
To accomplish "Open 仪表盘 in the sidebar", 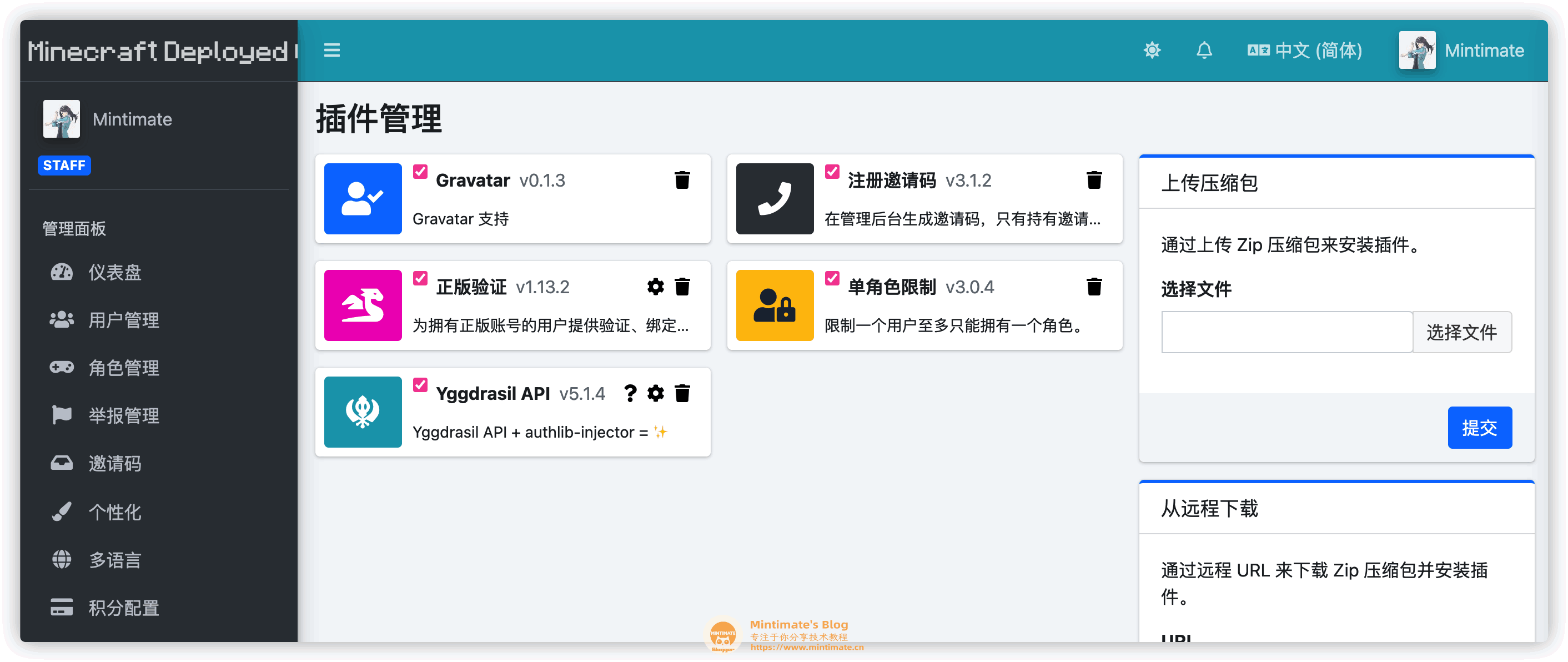I will (158, 272).
